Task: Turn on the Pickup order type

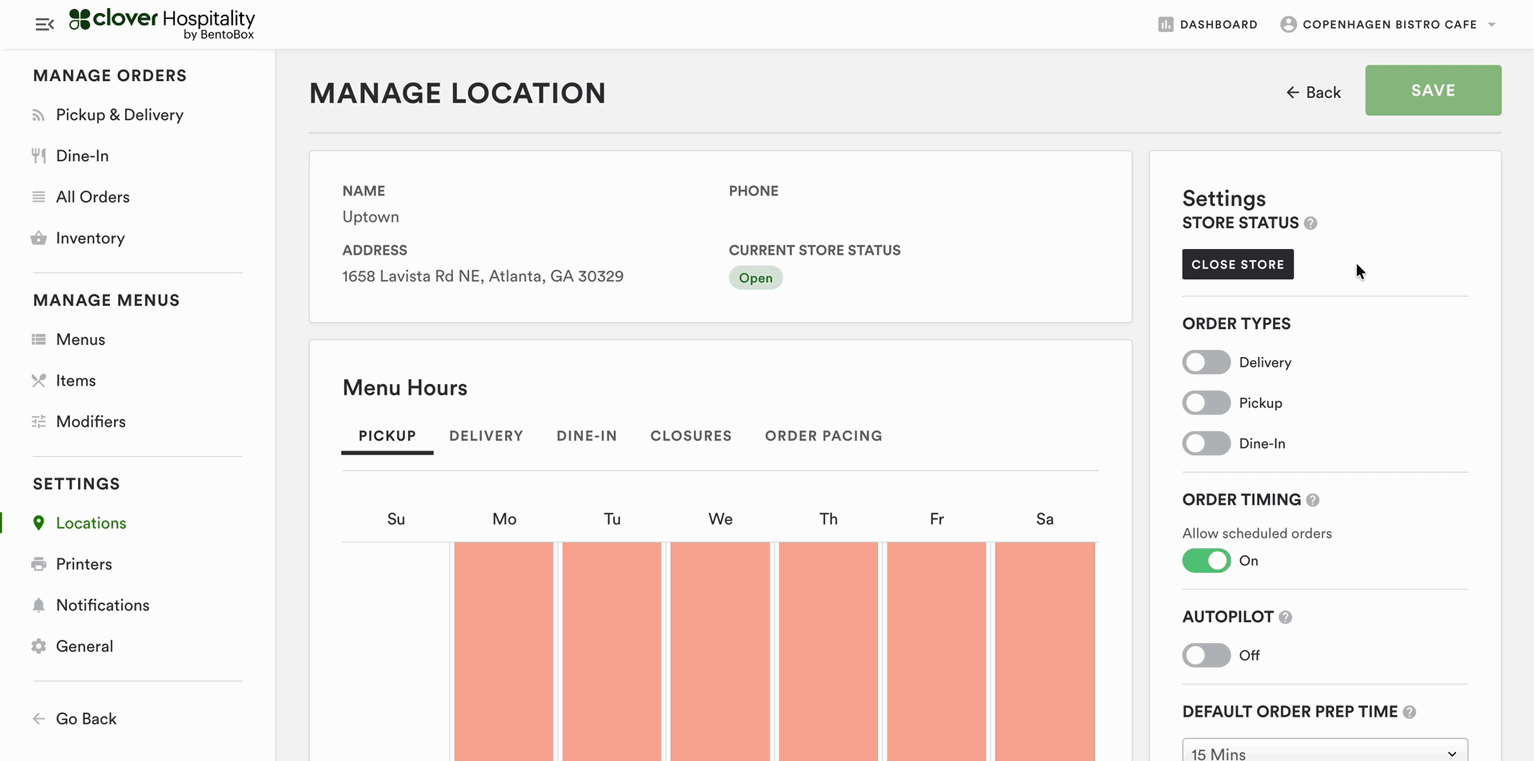Action: pyautogui.click(x=1206, y=403)
